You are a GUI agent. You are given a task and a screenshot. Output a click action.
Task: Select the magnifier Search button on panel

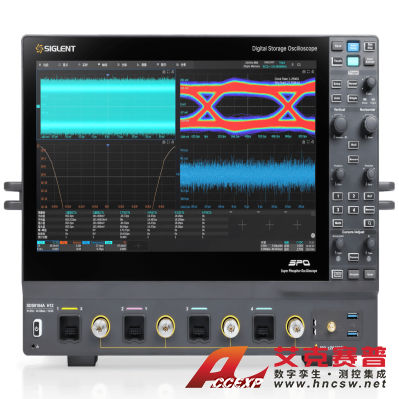point(369,223)
